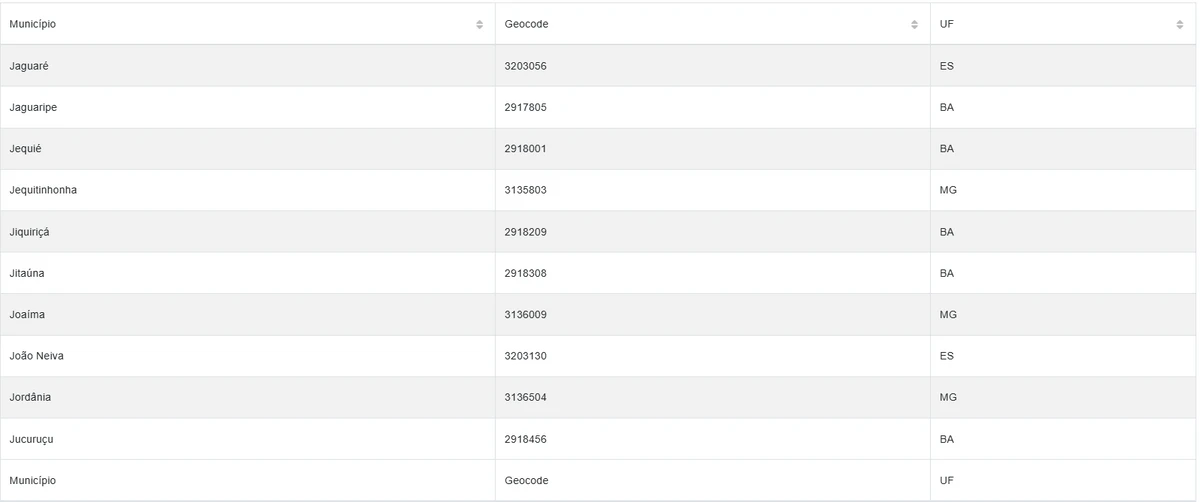Select the Jiquiriçá table row
Image resolution: width=1200 pixels, height=502 pixels.
pos(29,232)
